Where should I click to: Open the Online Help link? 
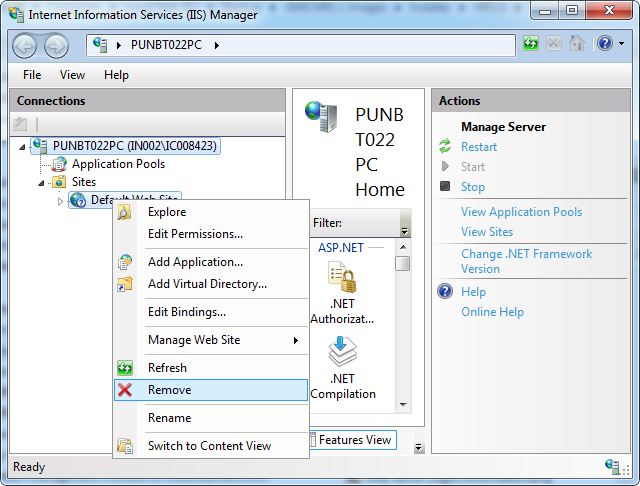492,312
